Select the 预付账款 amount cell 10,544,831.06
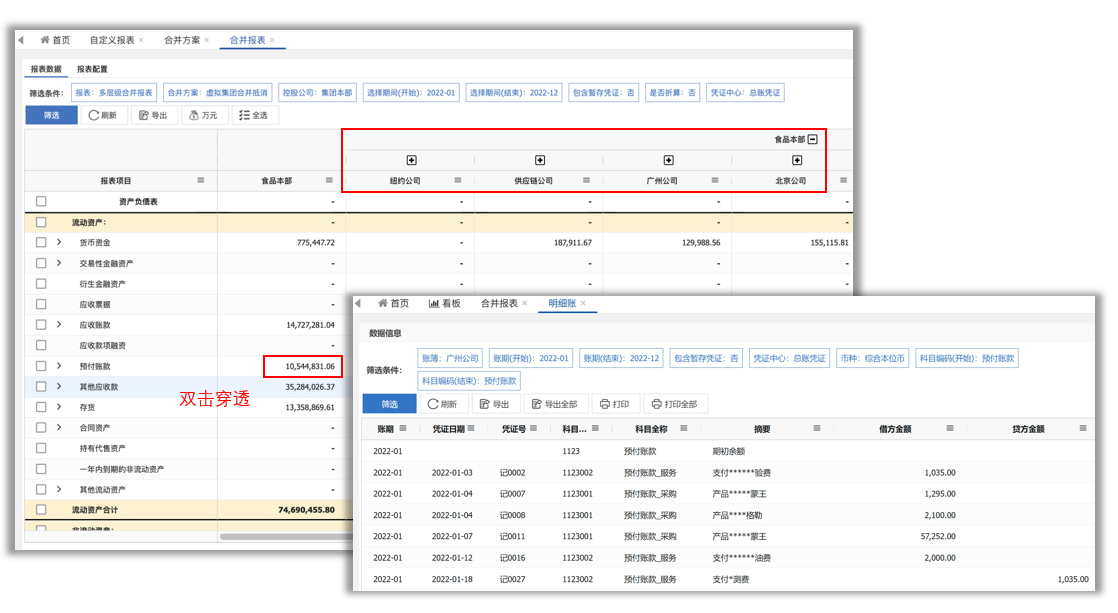The height and width of the screenshot is (613, 1118). tap(303, 366)
